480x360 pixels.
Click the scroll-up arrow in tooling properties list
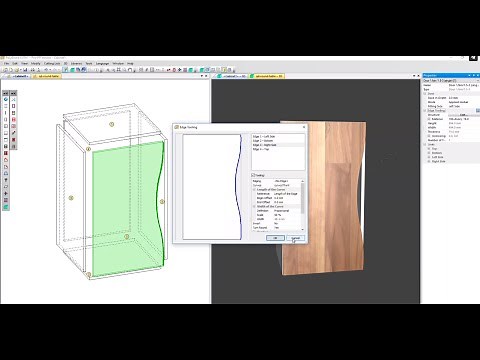click(x=302, y=181)
